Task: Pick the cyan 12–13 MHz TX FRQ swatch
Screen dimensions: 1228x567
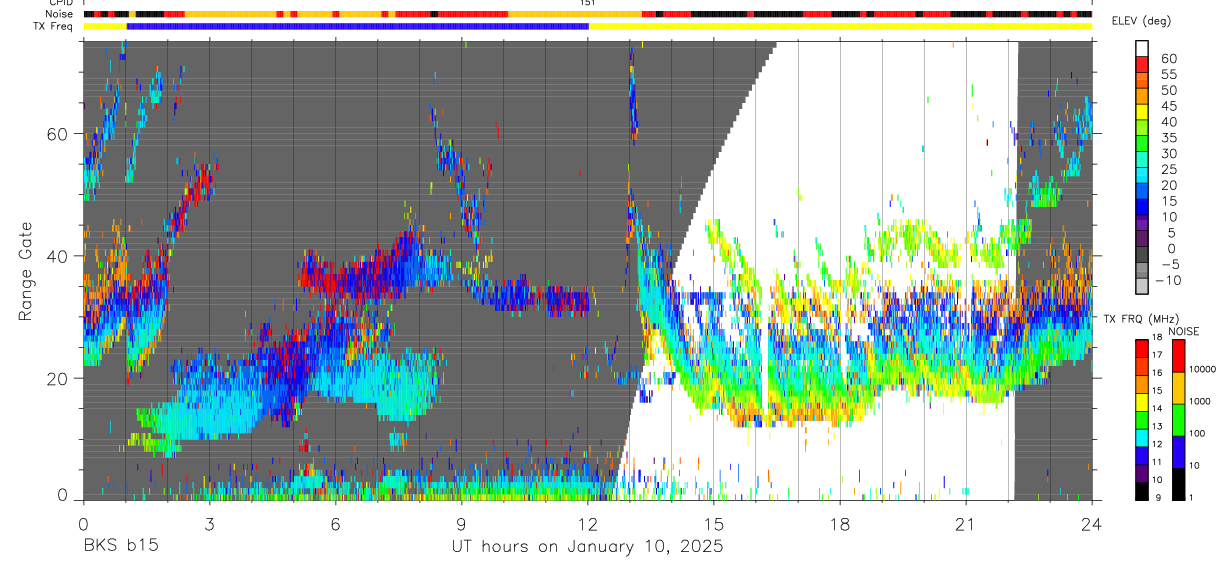Action: tap(1142, 436)
